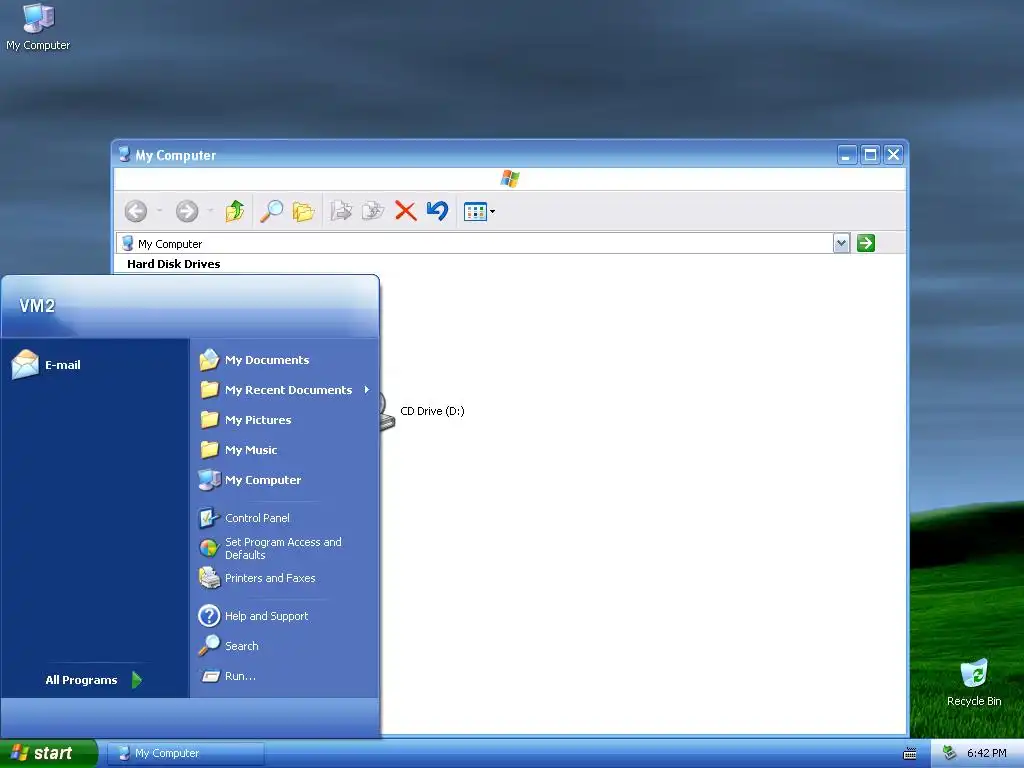This screenshot has height=768, width=1024.
Task: Click the green Go arrow button
Action: [866, 244]
